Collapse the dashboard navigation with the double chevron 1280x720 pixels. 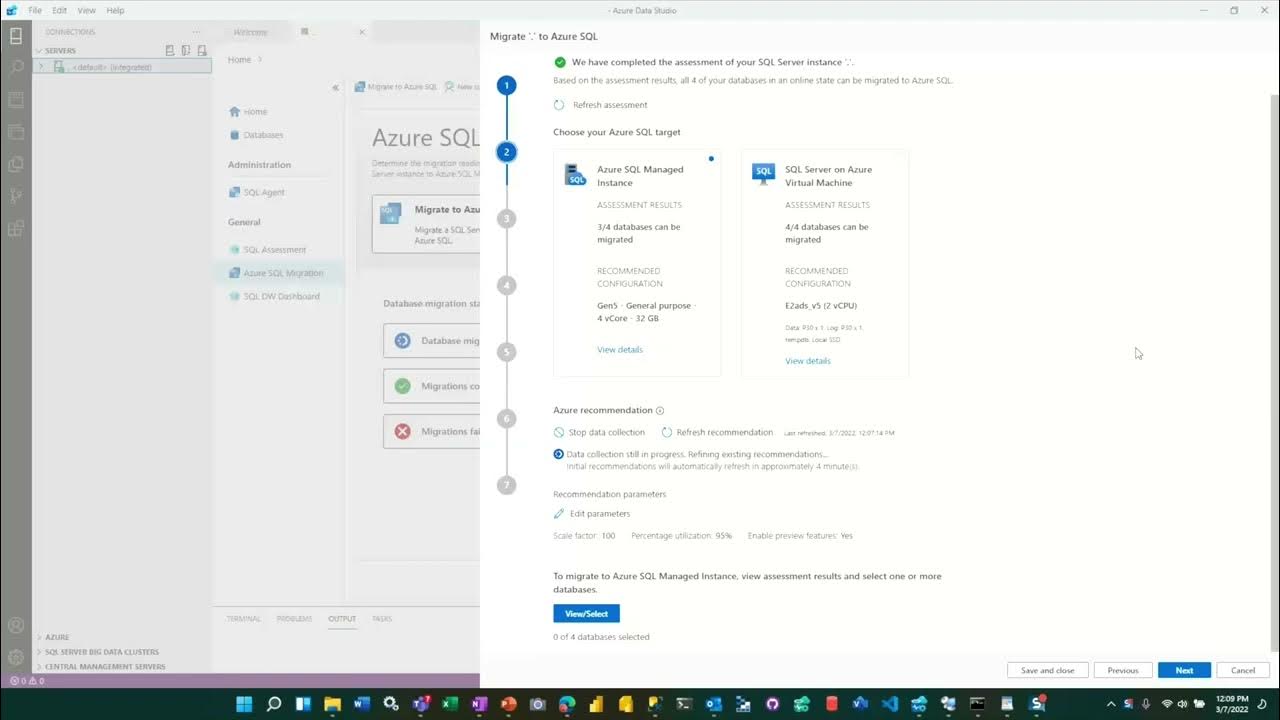click(335, 88)
